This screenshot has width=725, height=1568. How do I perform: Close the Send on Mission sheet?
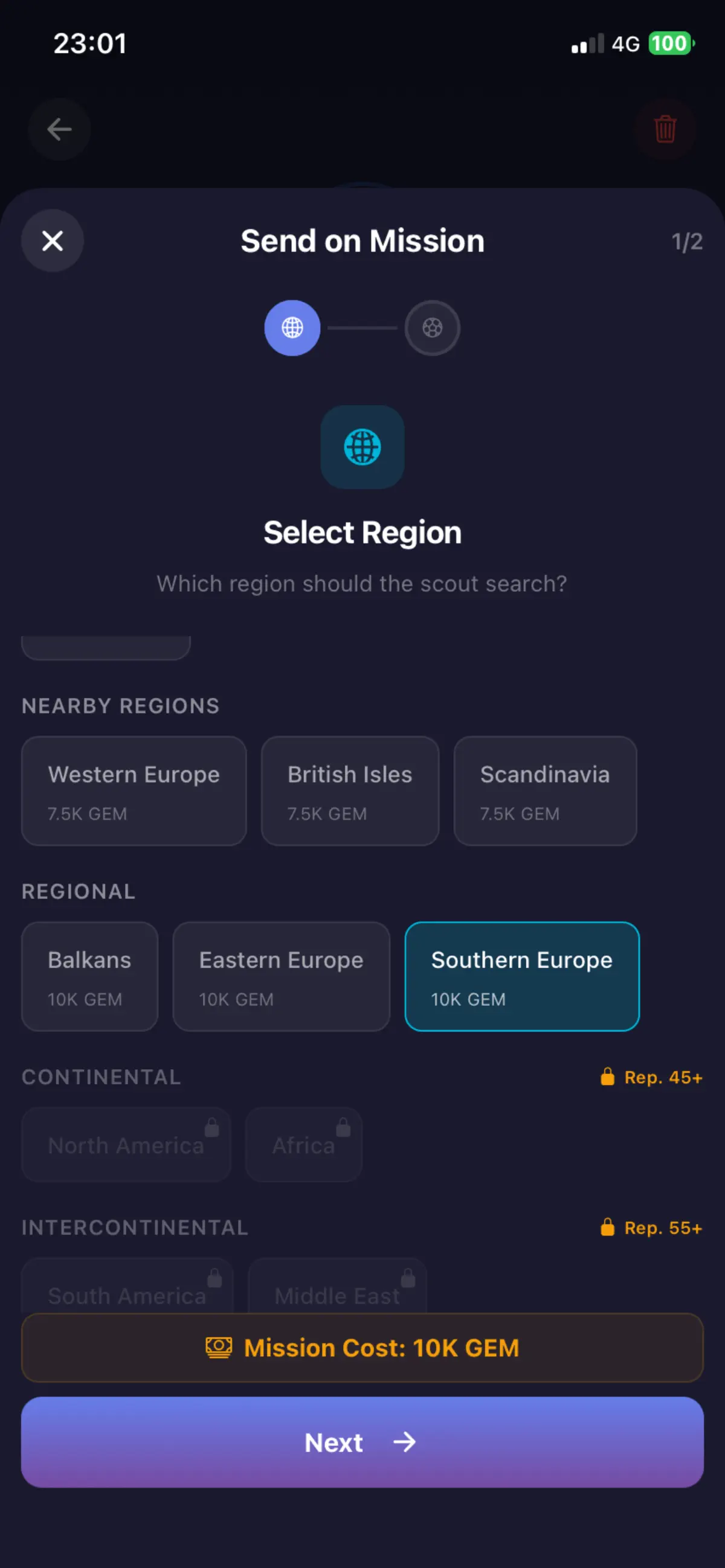[53, 240]
